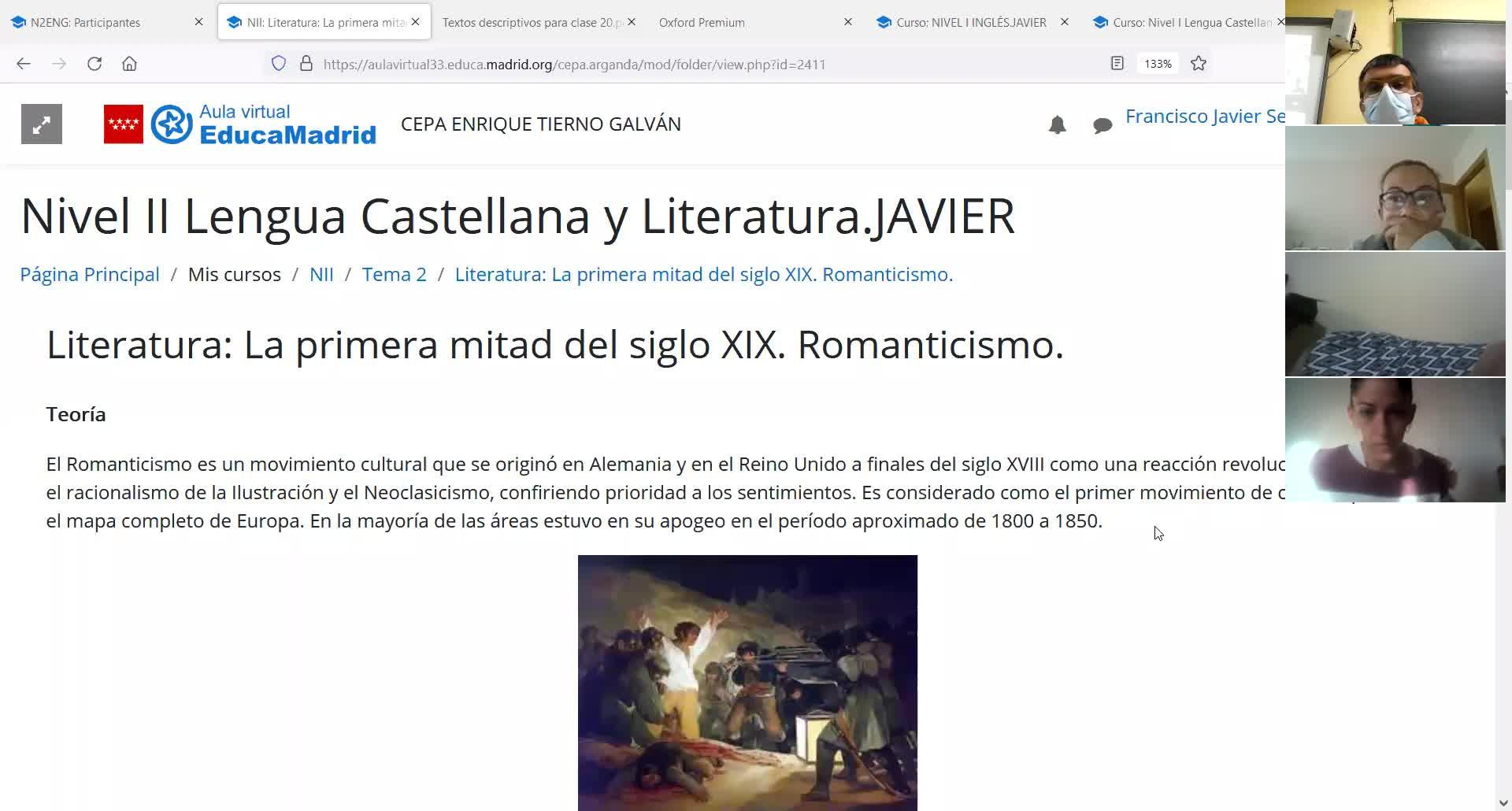This screenshot has height=811, width=1512.
Task: Click the bottom participant webcam thumbnail
Action: 1395,440
